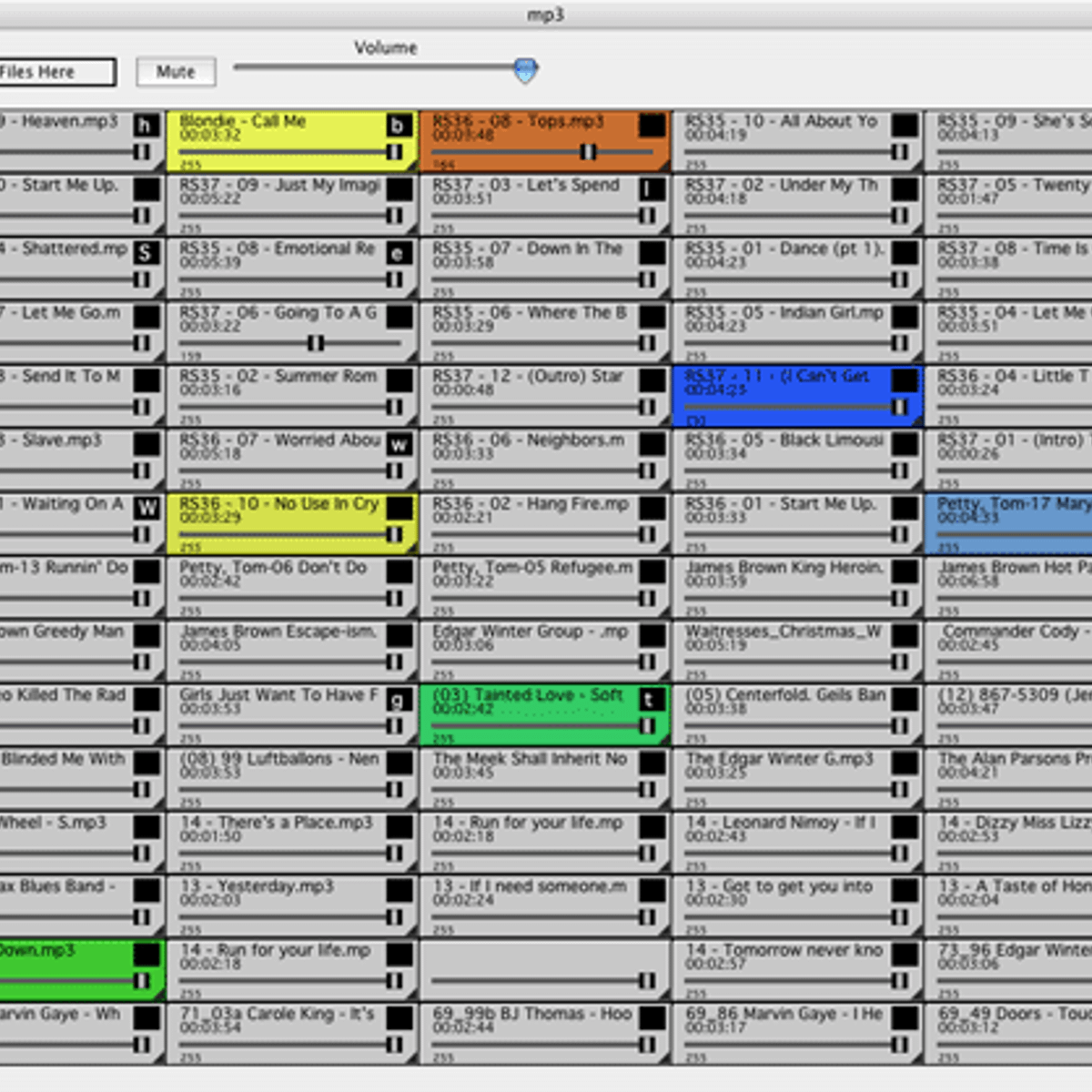Select 69_86 Marvin Gaye - I He cell

point(798,1033)
